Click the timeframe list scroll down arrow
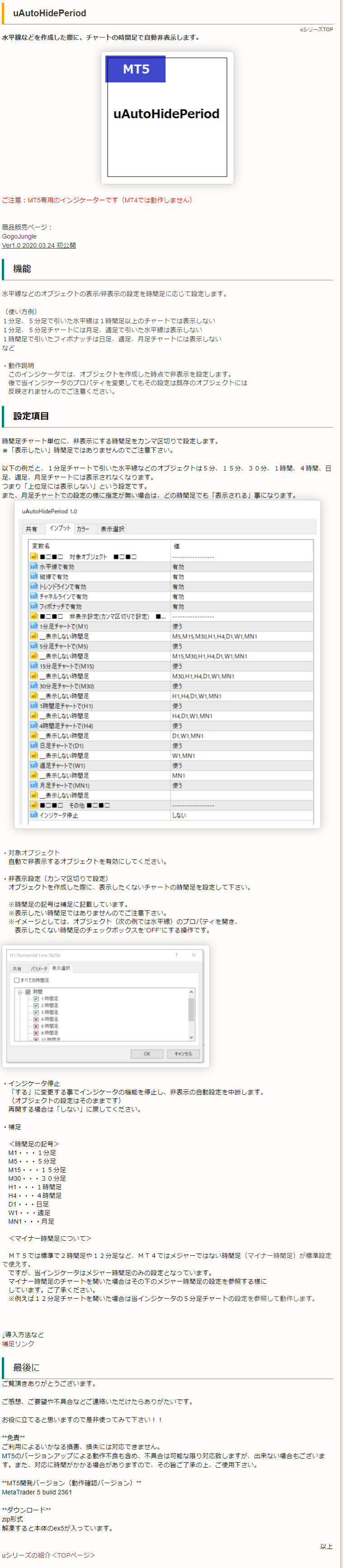The image size is (343, 1568). 191,1037
